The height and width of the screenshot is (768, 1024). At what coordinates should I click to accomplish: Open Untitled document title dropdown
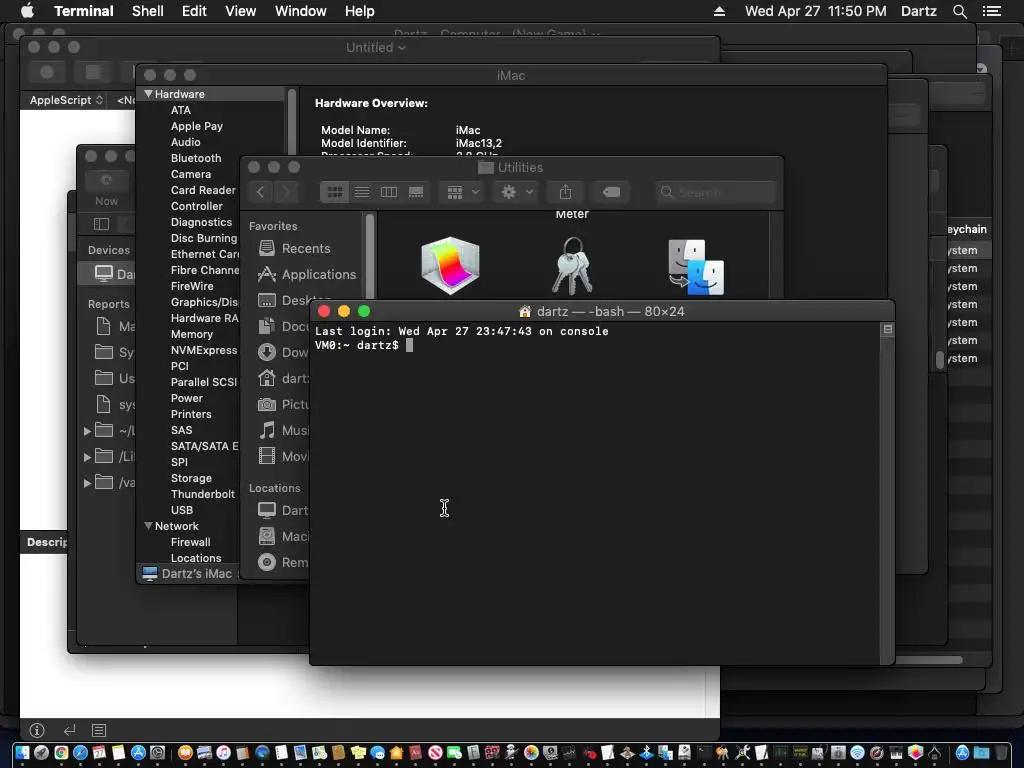(376, 48)
